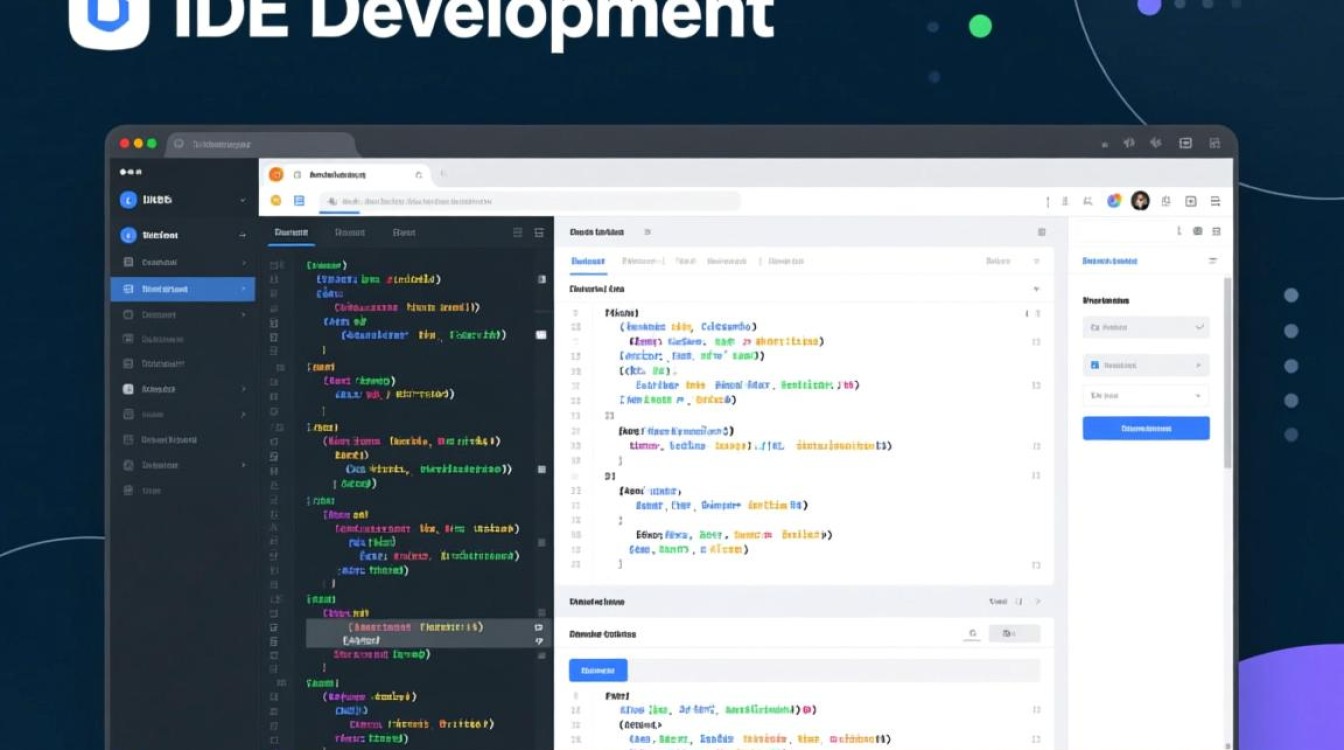Open the white dropdown above the large blue button
Viewport: 1344px width, 750px height.
pos(1146,396)
